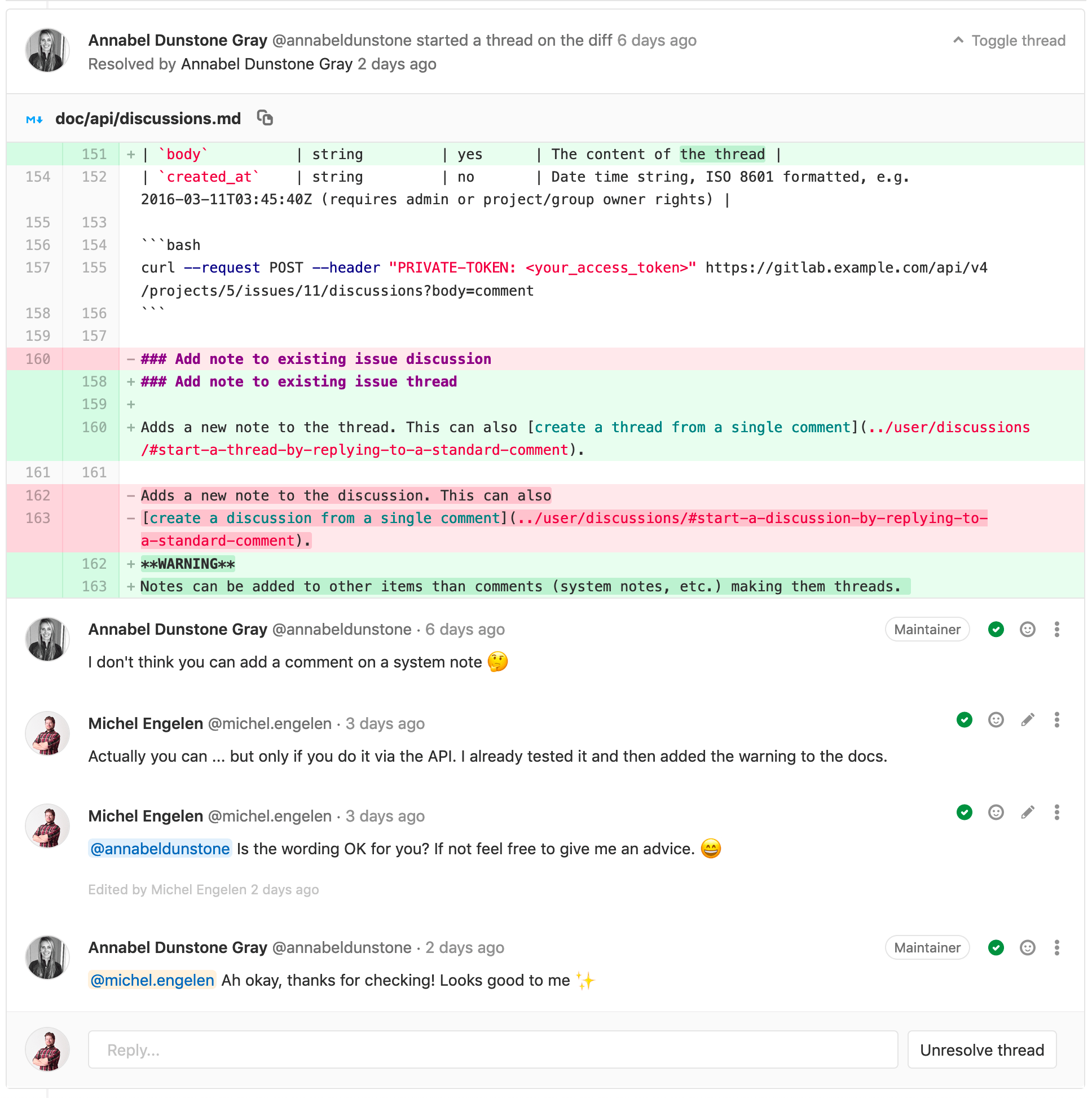Toggle resolved check on Michel's 'Actually you can' comment
Image resolution: width=1092 pixels, height=1098 pixels.
(965, 721)
